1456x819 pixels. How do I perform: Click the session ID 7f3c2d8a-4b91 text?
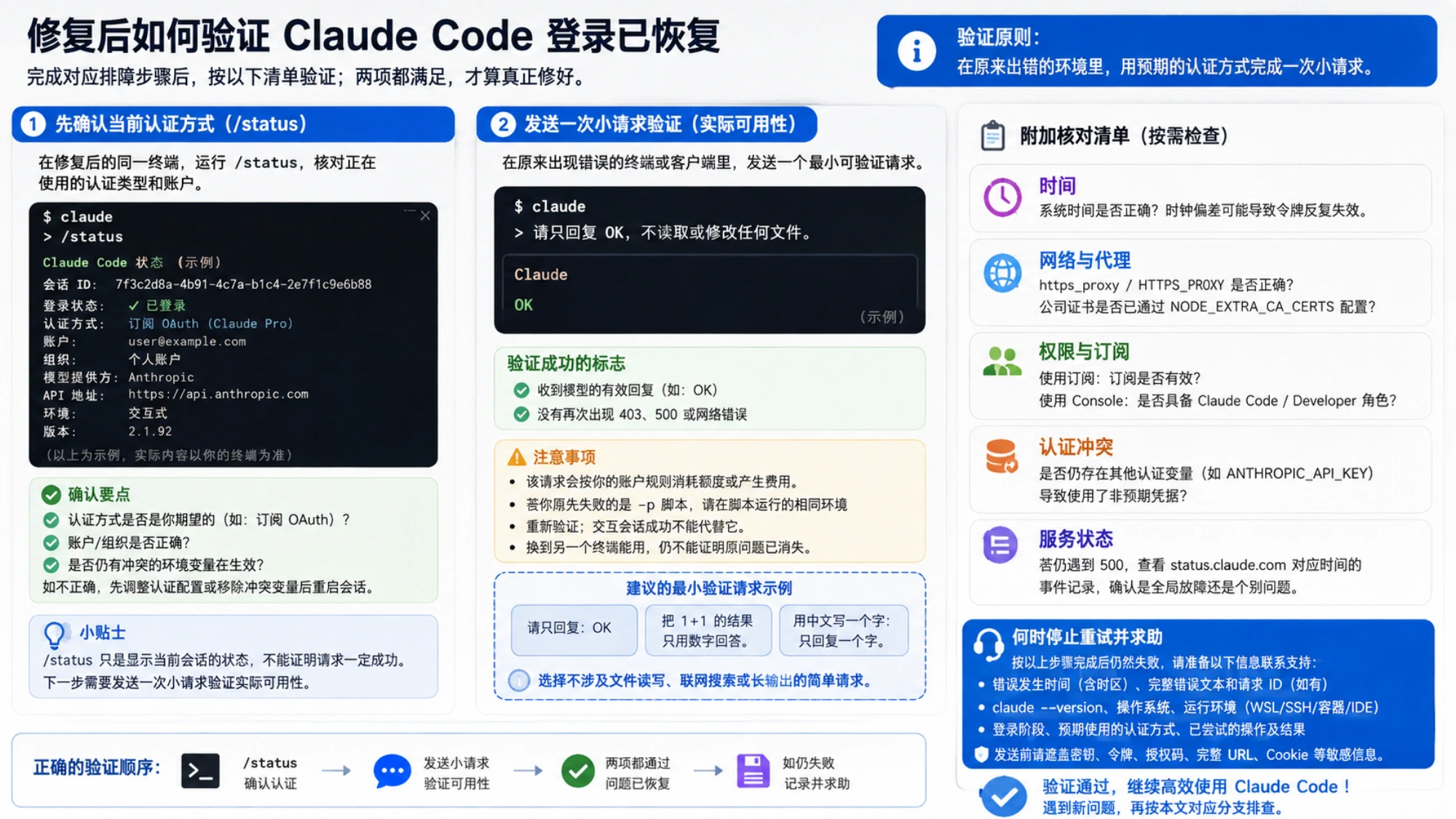243,284
